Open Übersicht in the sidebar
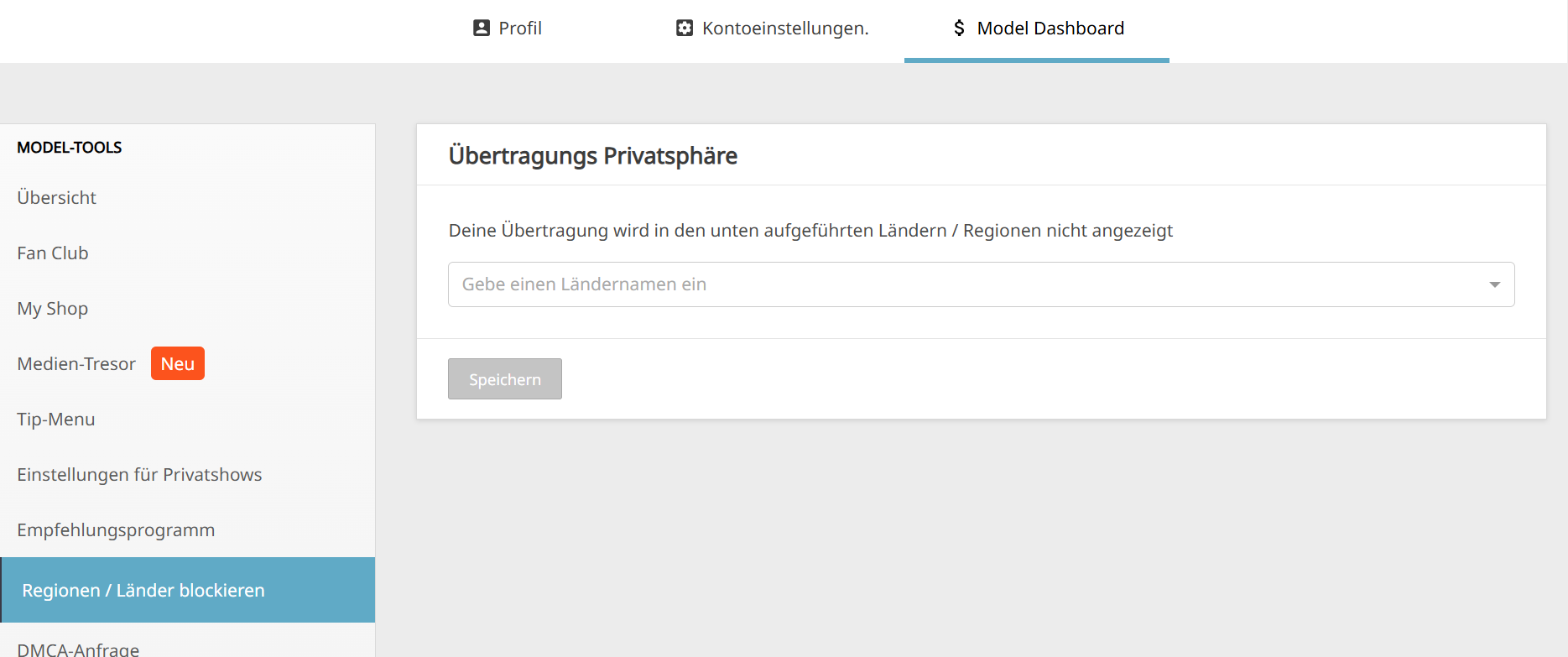 57,198
